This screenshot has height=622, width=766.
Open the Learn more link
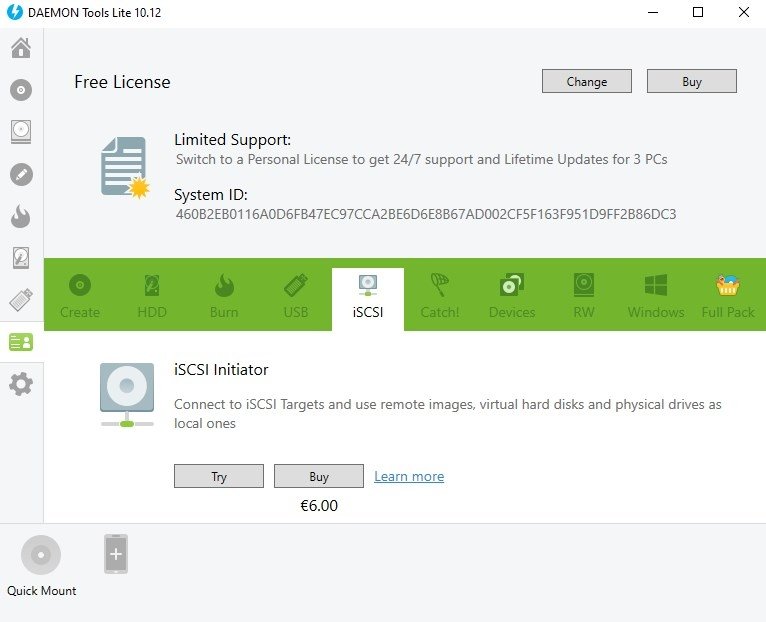409,476
